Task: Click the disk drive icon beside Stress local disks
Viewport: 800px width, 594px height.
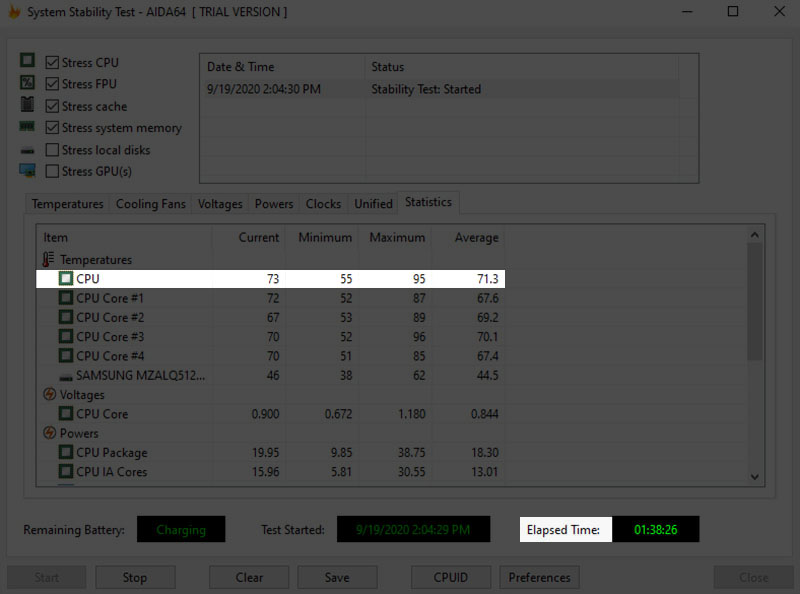Action: coord(28,151)
